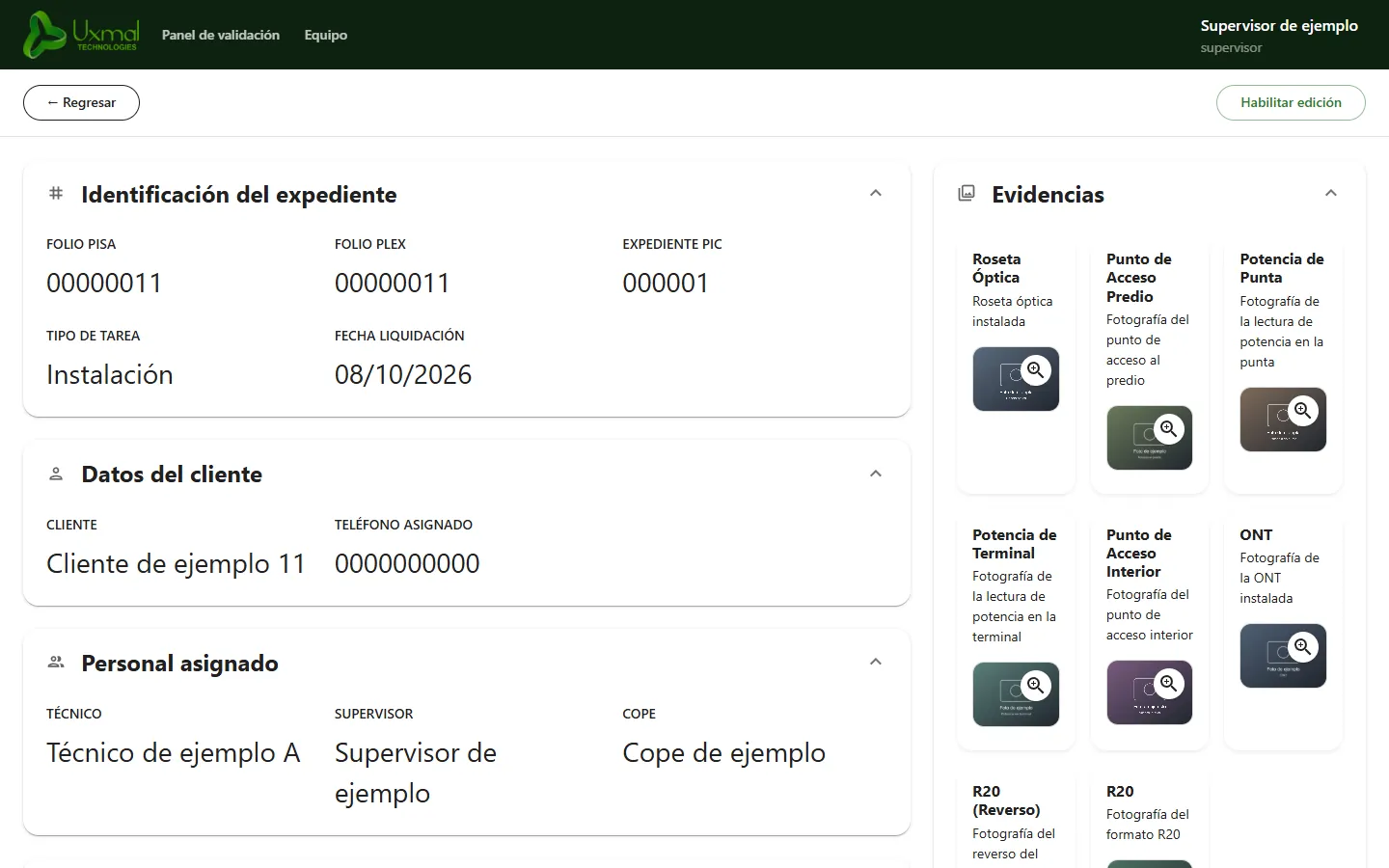Select the R20 (Reverso) evidence card title
1389x868 pixels.
coord(1006,800)
